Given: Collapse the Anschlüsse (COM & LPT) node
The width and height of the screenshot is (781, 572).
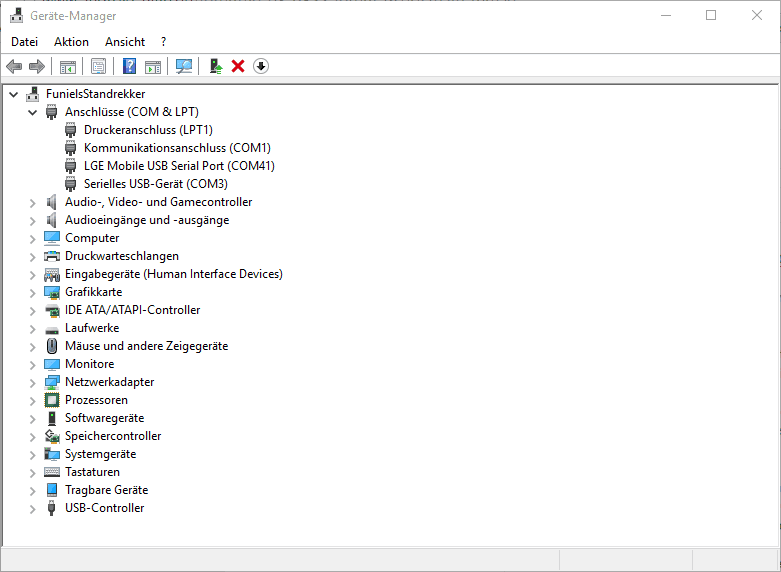Looking at the screenshot, I should pyautogui.click(x=33, y=112).
